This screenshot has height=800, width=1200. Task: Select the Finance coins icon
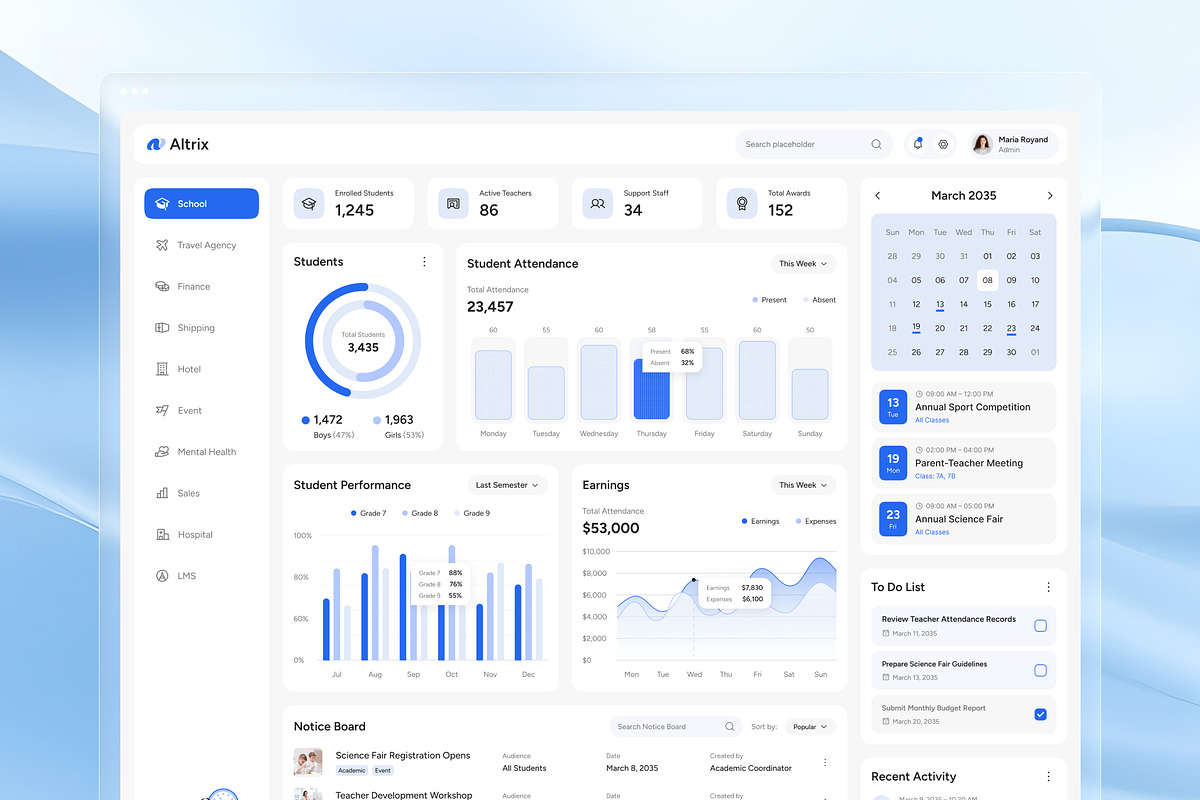(x=162, y=286)
